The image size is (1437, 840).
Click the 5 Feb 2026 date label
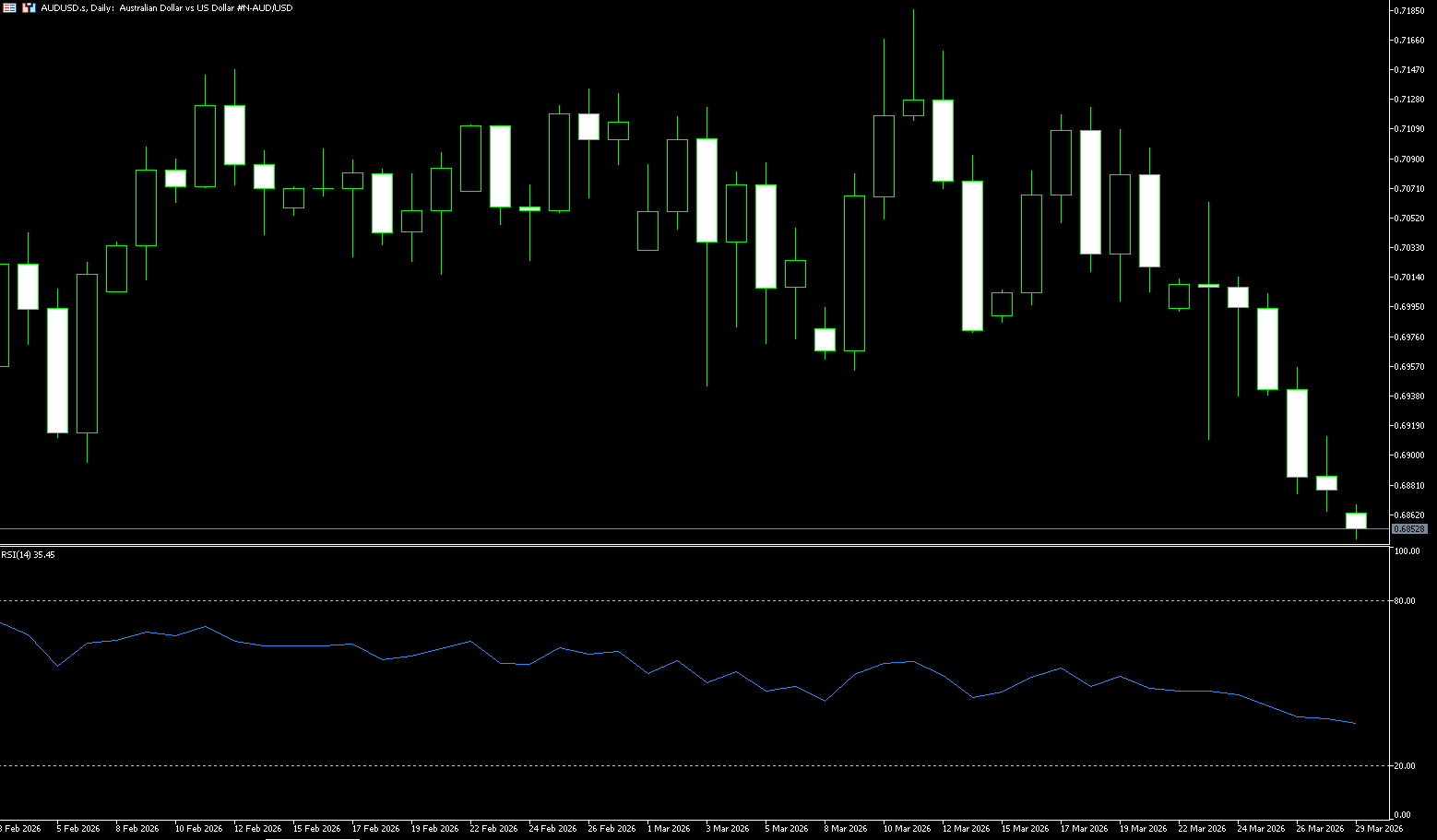(x=77, y=829)
